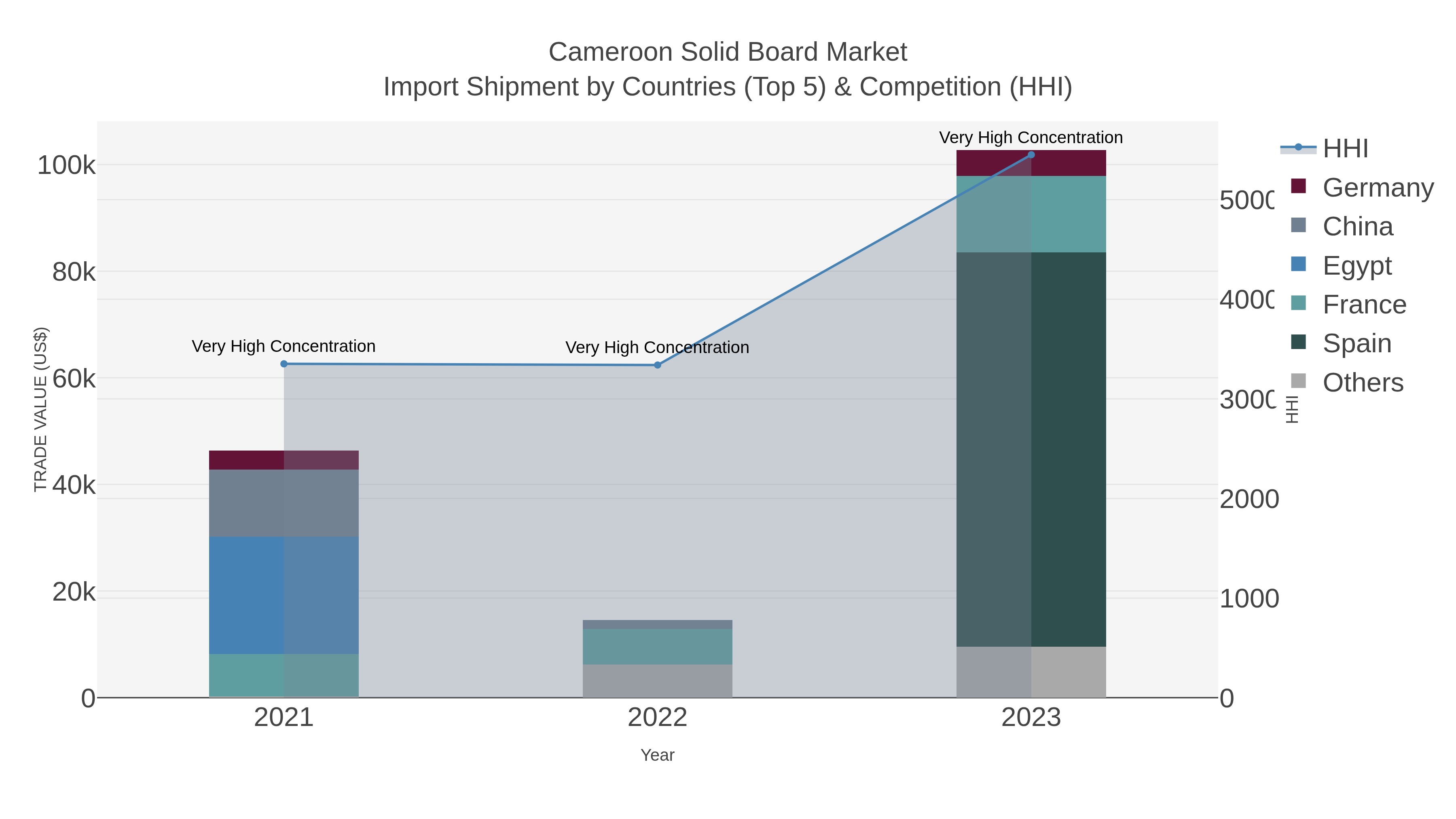Click the rotated 'HHI' right axis title
This screenshot has height=819, width=1456.
click(x=1292, y=409)
